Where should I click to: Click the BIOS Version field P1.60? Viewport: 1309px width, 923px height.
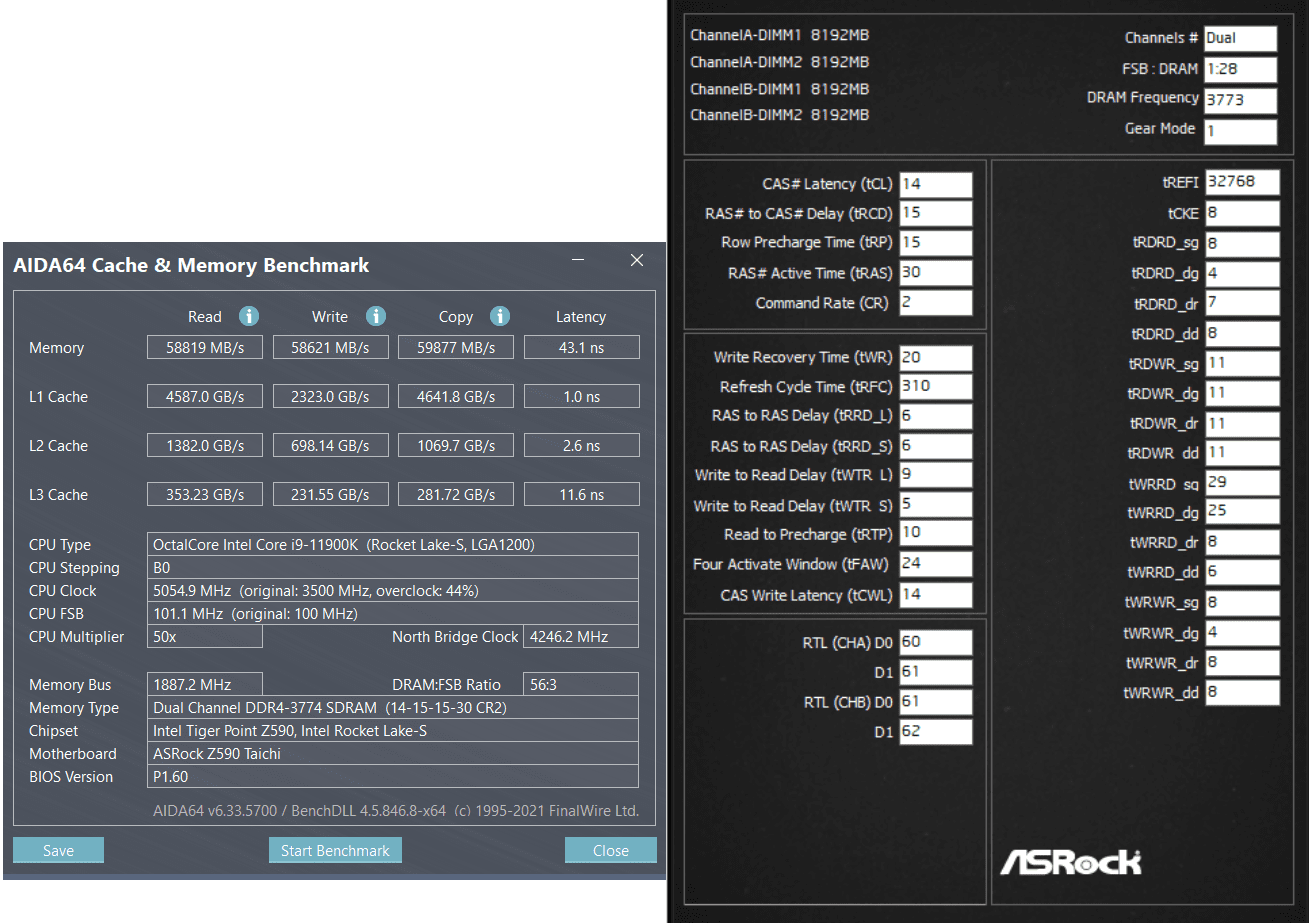click(393, 776)
